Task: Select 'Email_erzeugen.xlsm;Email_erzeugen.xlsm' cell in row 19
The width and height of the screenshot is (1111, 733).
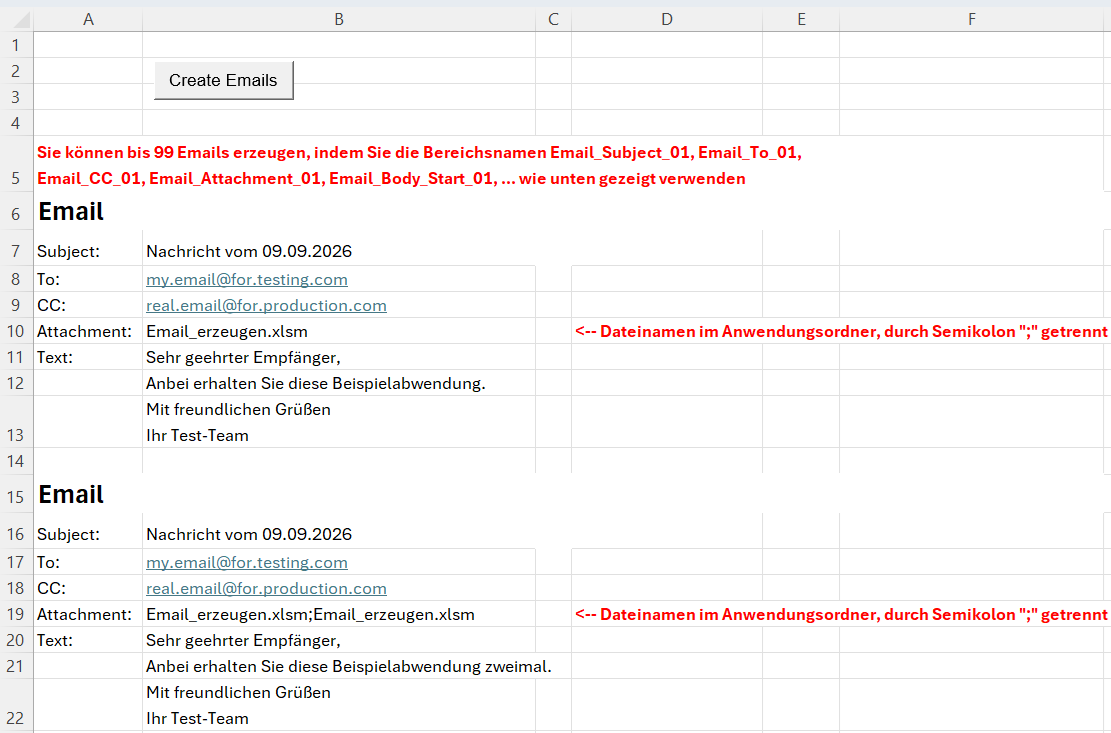Action: click(310, 615)
